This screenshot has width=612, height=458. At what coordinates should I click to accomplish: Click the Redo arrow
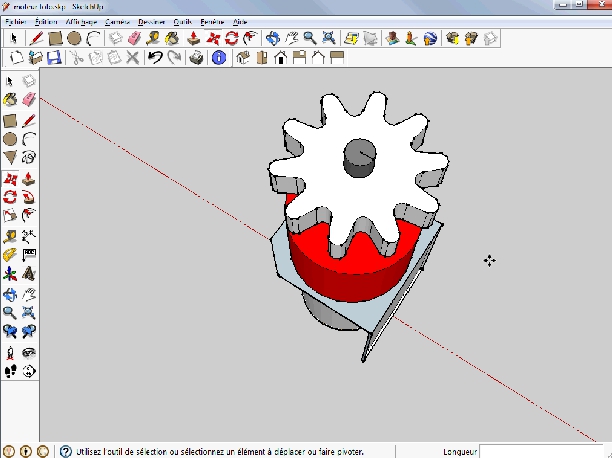click(174, 58)
